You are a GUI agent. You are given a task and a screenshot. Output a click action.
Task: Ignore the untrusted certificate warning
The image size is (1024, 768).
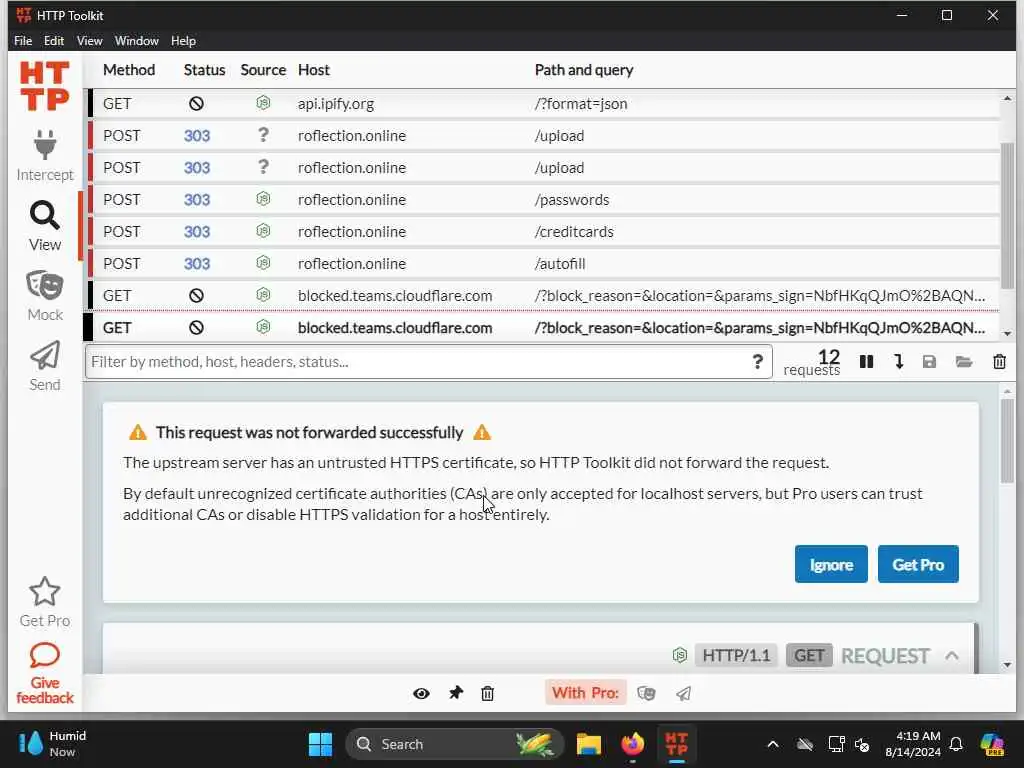pos(831,564)
